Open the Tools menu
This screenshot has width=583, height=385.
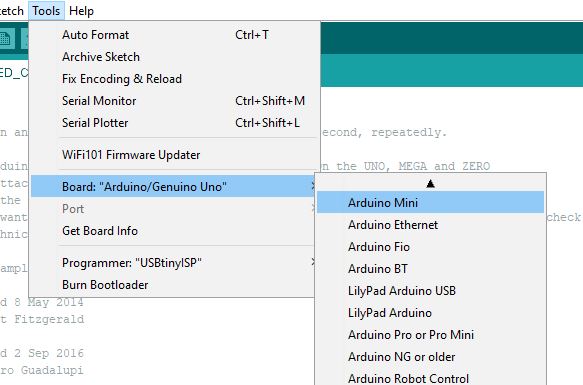point(46,11)
